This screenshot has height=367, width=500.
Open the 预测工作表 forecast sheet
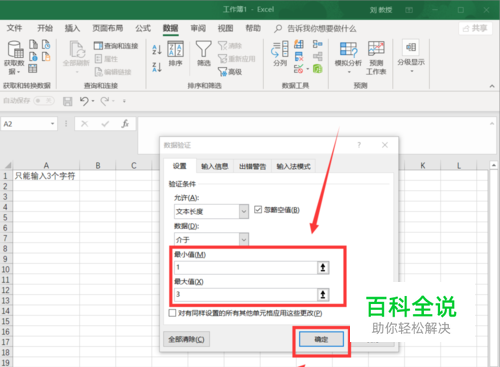point(376,58)
